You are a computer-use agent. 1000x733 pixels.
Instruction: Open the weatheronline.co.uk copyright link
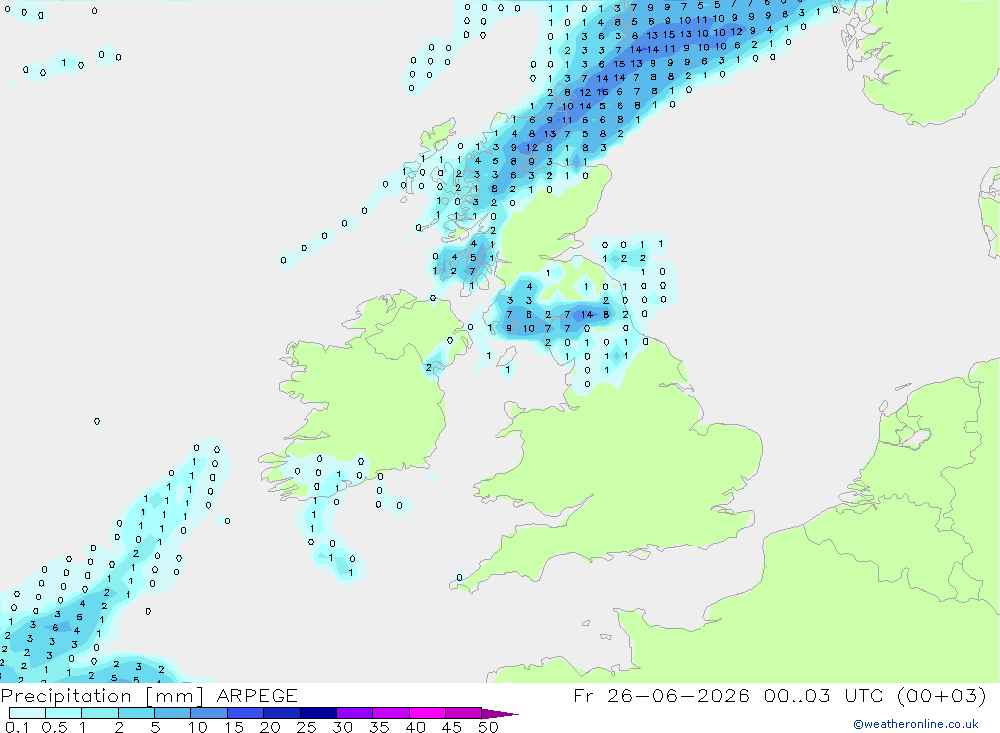point(915,724)
